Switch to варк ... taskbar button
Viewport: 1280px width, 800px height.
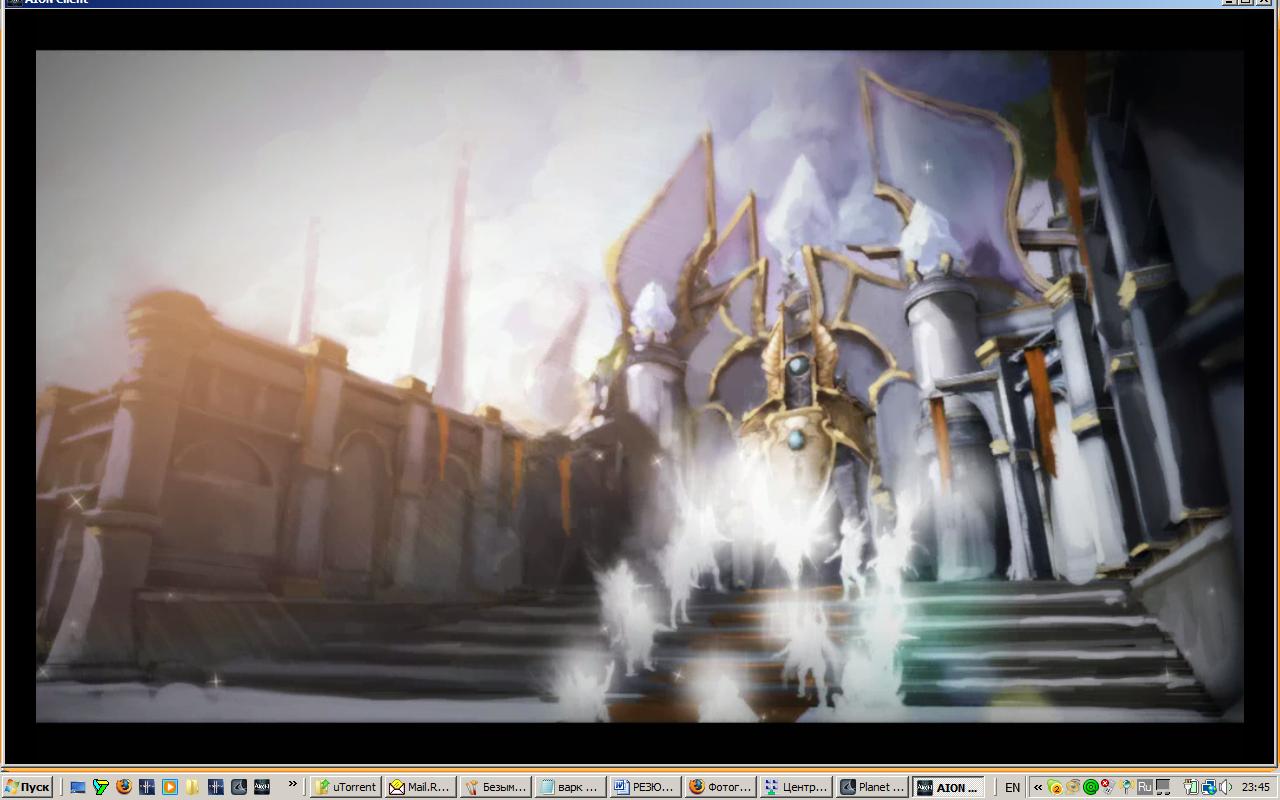click(569, 787)
